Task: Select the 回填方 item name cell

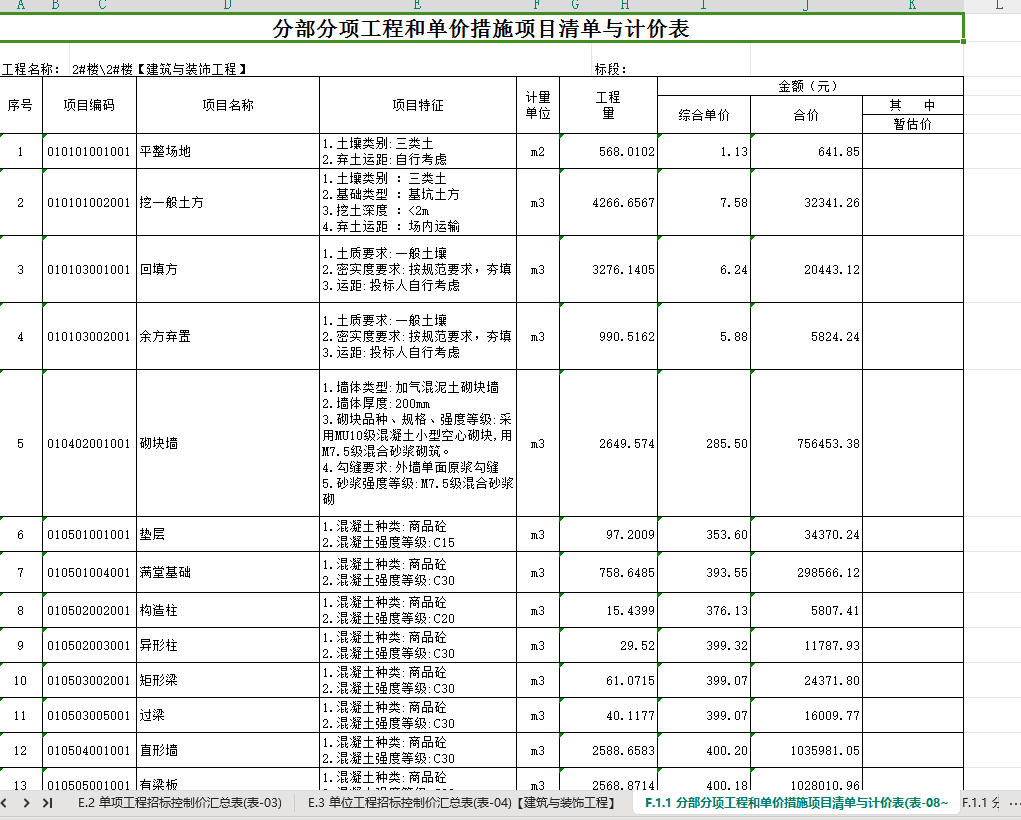Action: click(227, 269)
